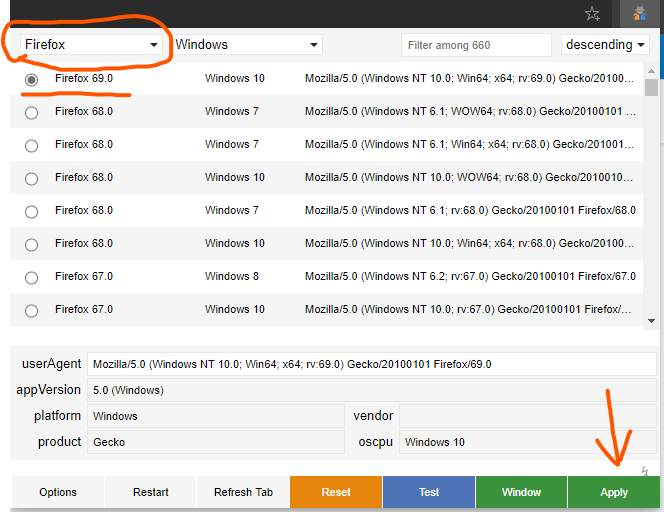The image size is (664, 512).
Task: Click Mozilla/5.0 string with rv:69.0
Action: click(470, 78)
